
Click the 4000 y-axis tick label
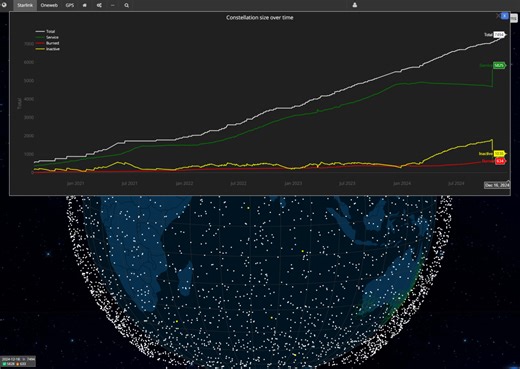[x=29, y=99]
